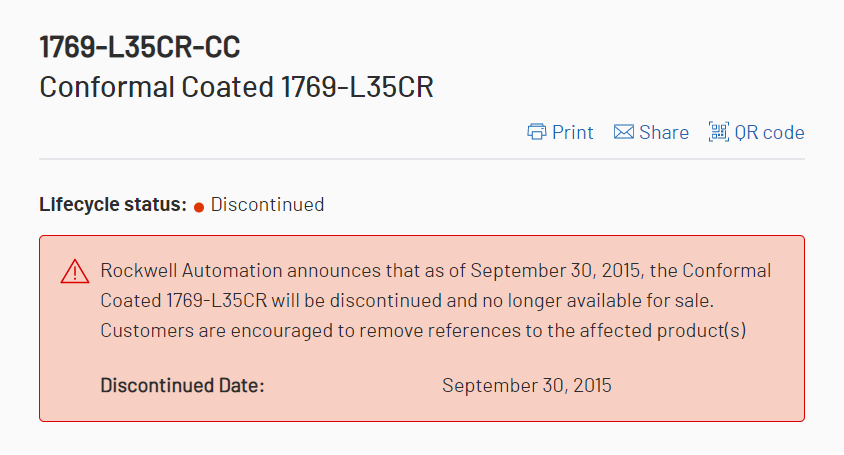This screenshot has height=455, width=844.
Task: Click the 1769-L35CR-CC product title
Action: tap(139, 47)
